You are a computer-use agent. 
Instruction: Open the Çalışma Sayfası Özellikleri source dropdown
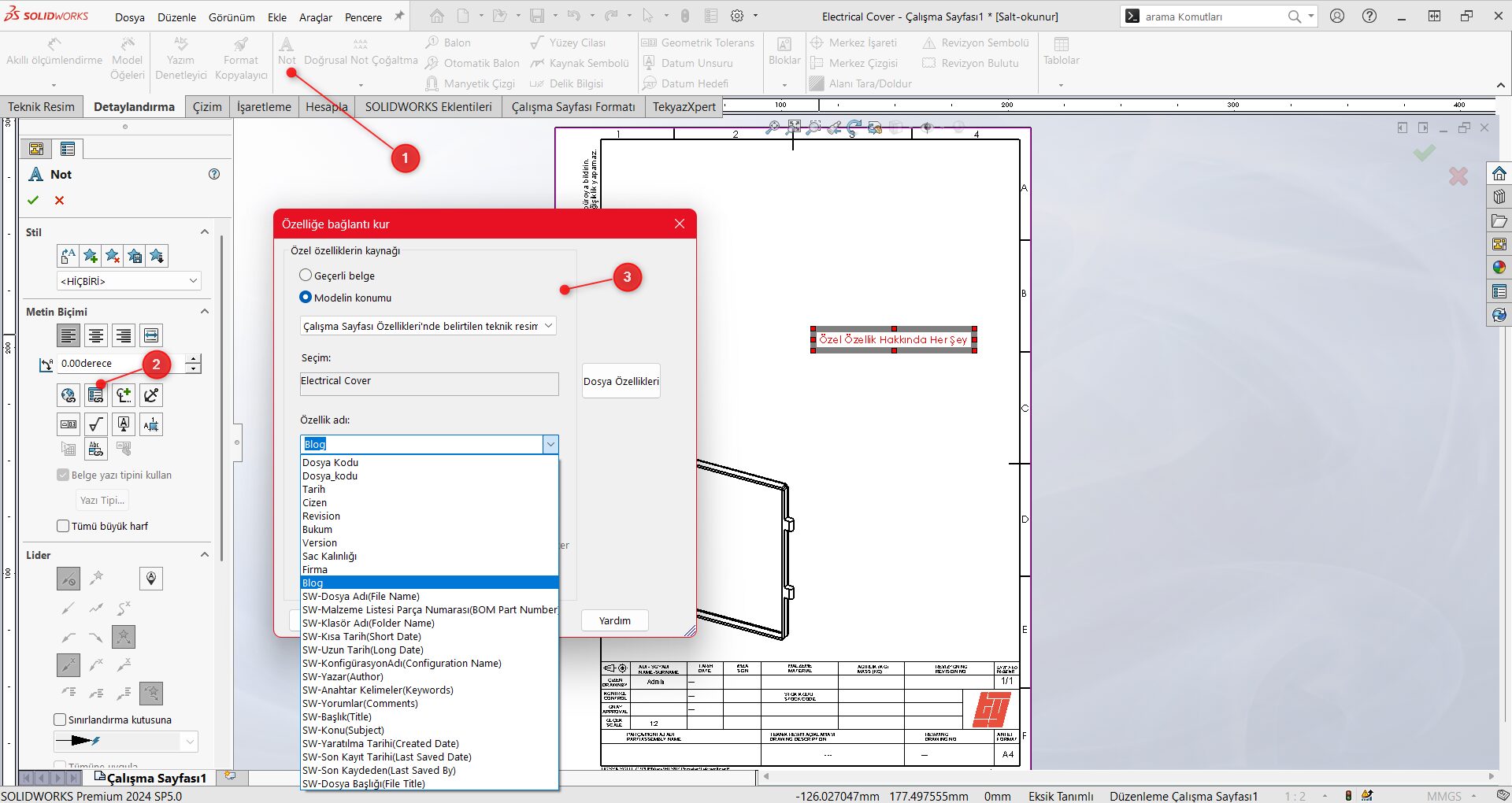(x=428, y=326)
